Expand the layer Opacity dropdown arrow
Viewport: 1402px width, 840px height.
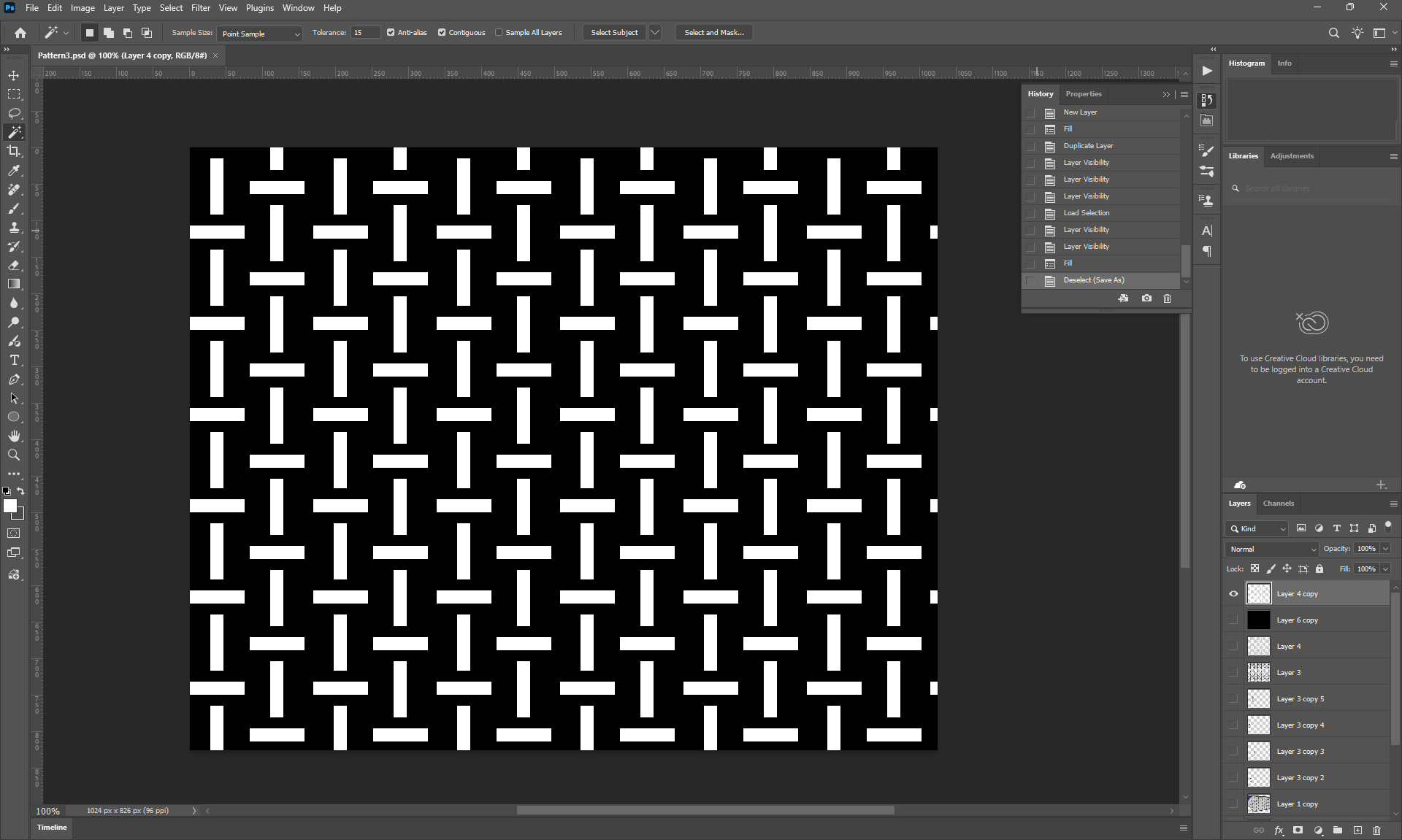(x=1385, y=549)
